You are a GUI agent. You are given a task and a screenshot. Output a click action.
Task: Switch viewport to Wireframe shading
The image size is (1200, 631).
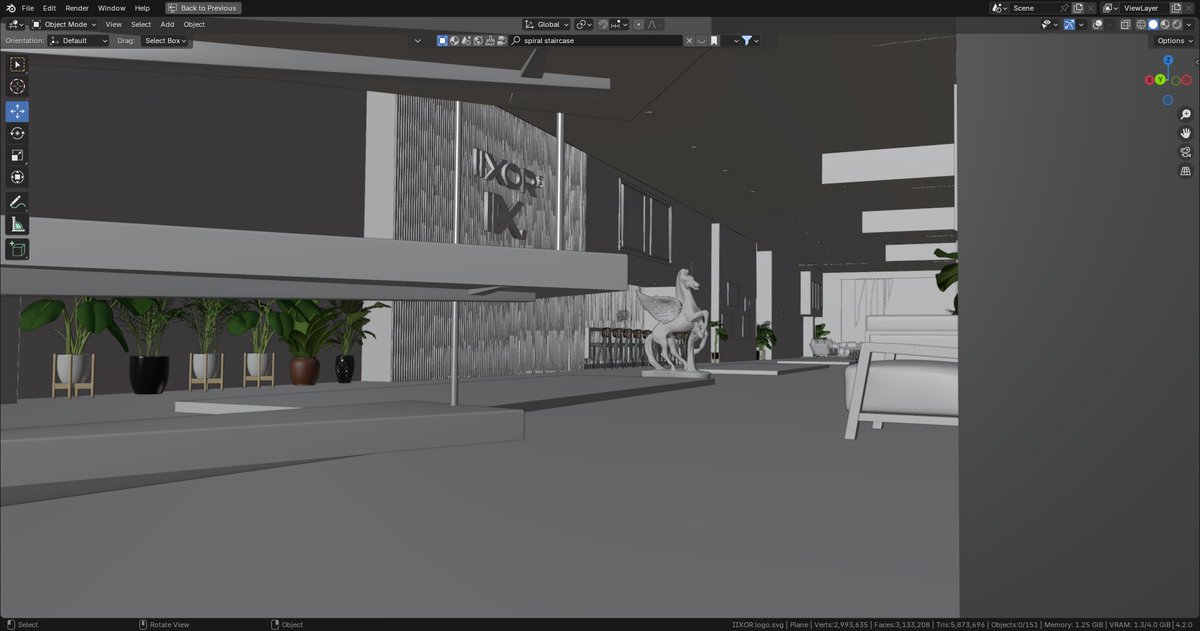tap(1141, 25)
